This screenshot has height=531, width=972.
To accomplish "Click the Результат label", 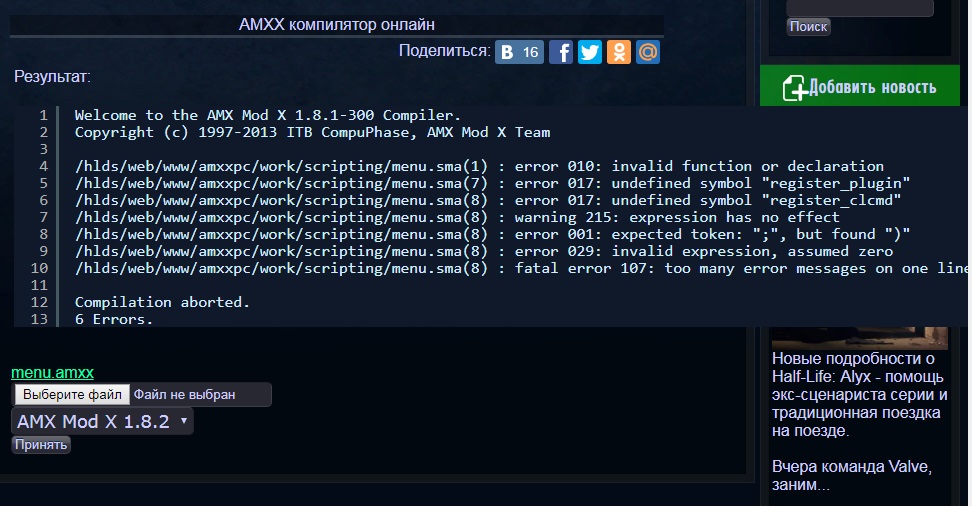I will tap(52, 77).
